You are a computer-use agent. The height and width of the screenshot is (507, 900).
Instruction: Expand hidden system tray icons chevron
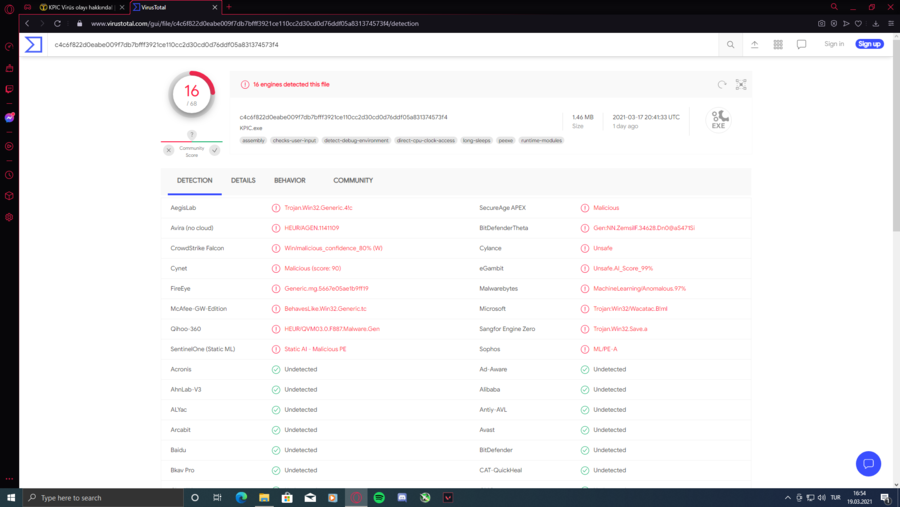787,497
